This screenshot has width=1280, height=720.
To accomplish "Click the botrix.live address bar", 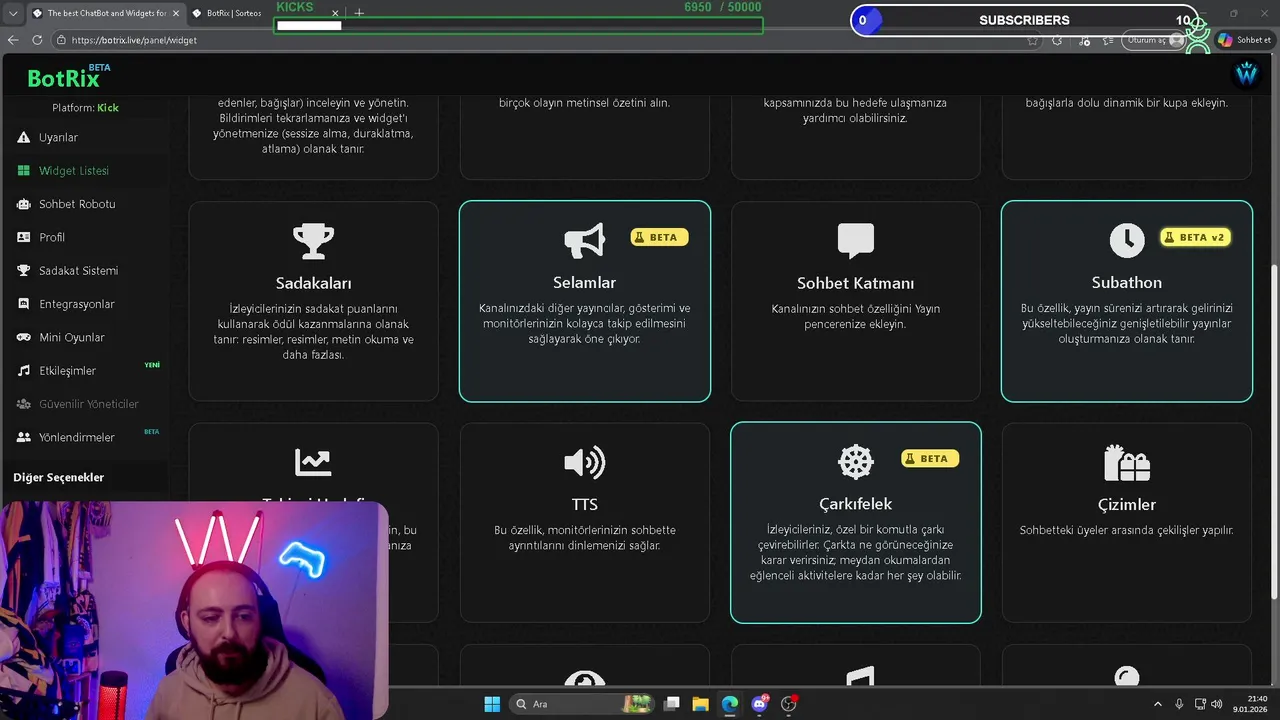I will (540, 40).
